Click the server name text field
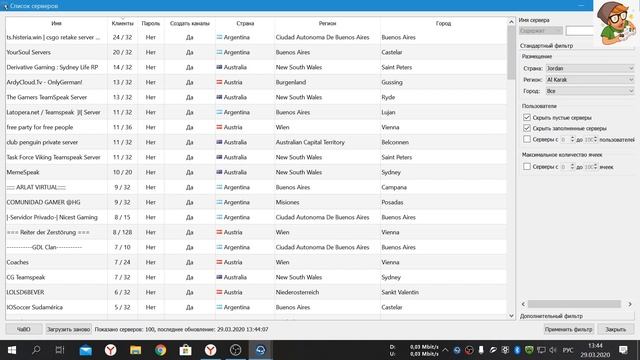This screenshot has height=360, width=640. pos(580,31)
